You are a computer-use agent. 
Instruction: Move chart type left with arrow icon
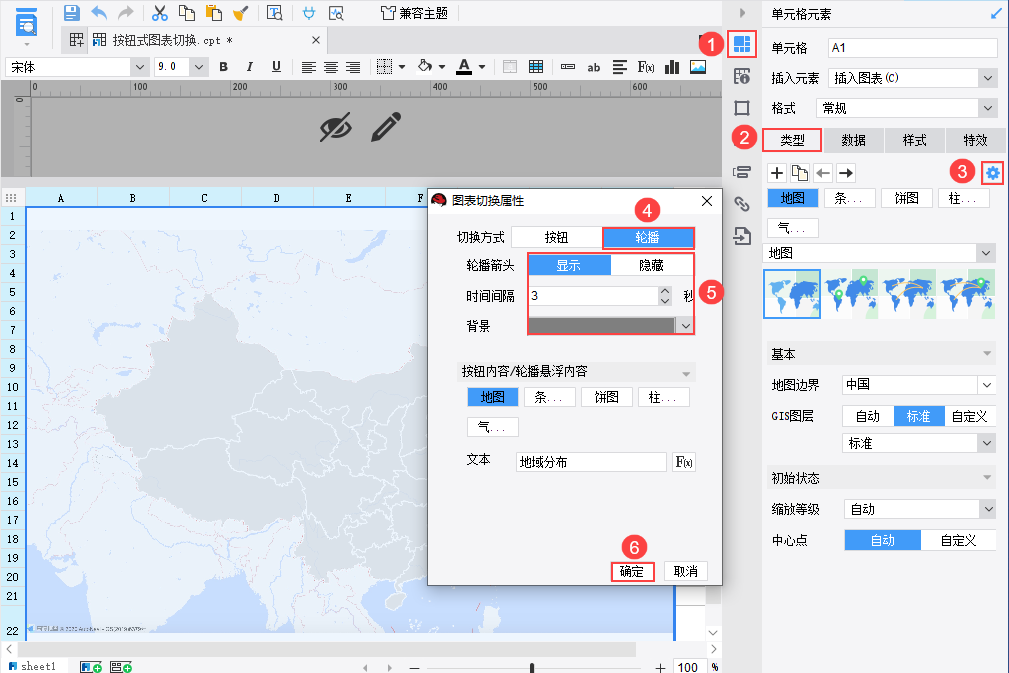823,172
